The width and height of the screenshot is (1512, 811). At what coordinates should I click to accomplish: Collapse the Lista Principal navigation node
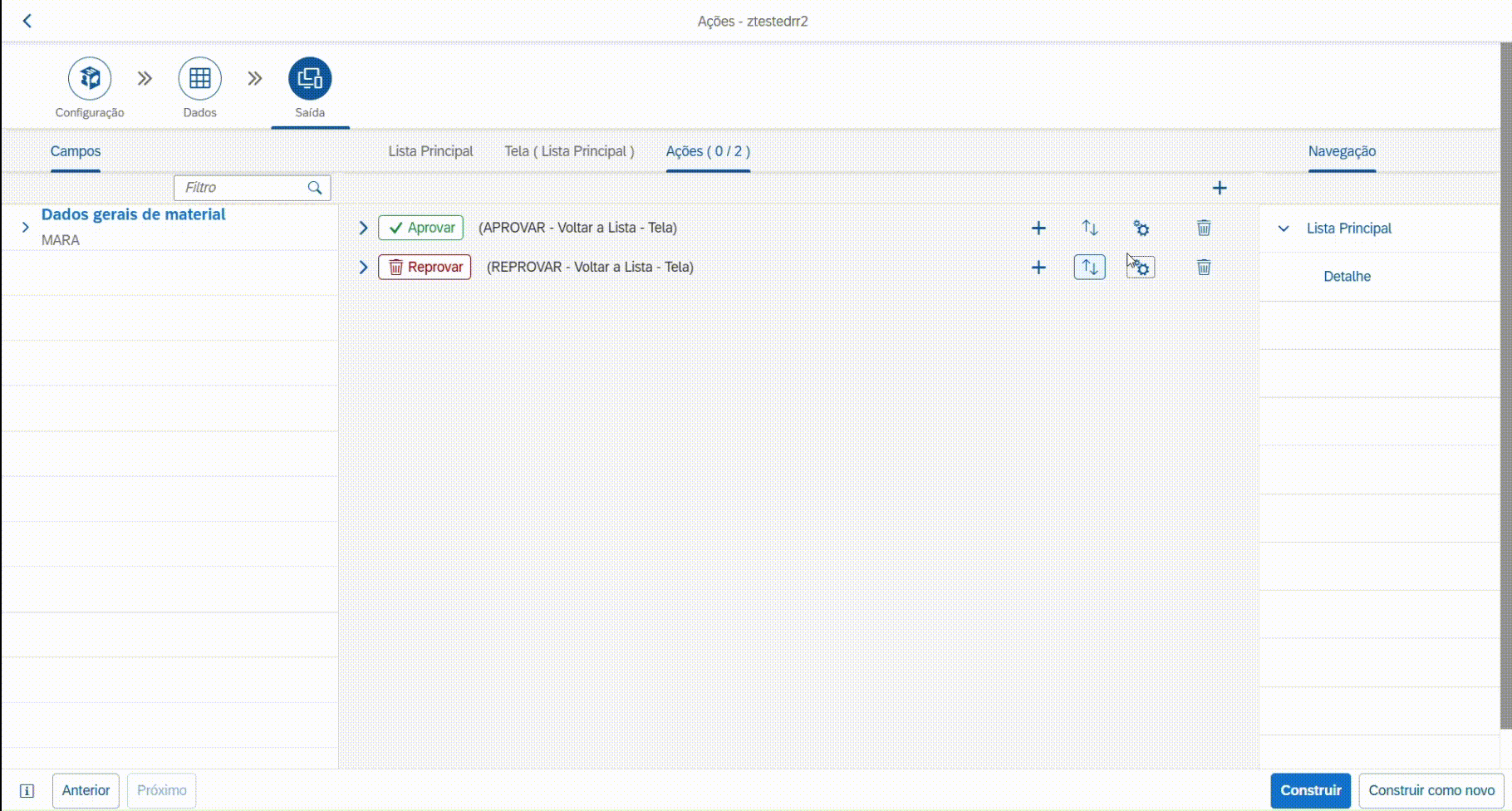click(1284, 229)
